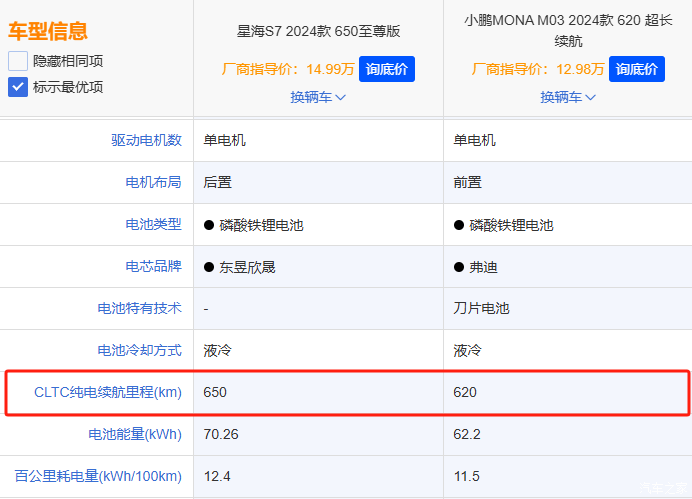
Task: Select the 百公里耗电量(kWh/100km) label
Action: 98,476
